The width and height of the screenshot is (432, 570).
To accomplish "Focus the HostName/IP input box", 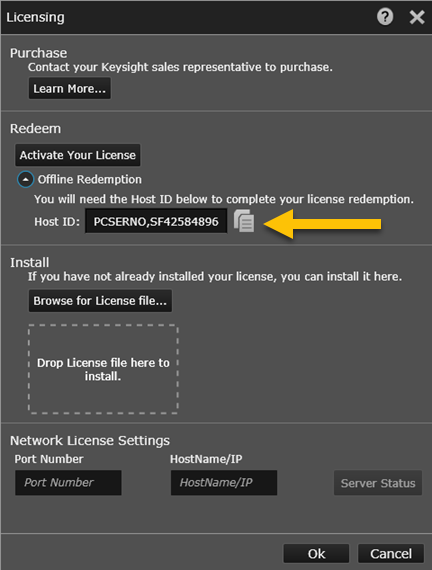I will point(224,483).
